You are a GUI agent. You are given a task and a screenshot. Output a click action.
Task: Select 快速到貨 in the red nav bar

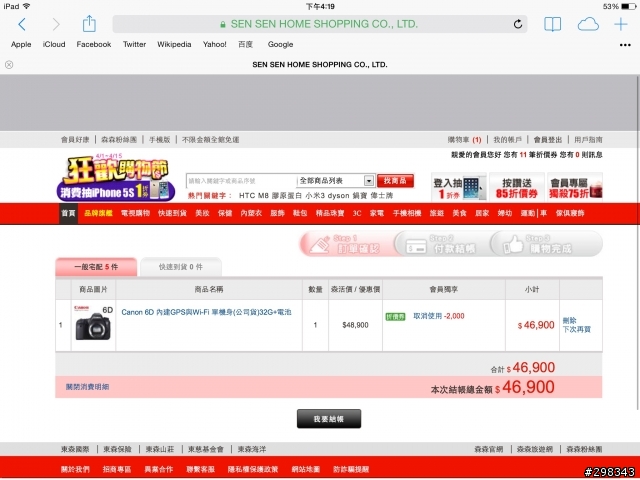[x=172, y=213]
